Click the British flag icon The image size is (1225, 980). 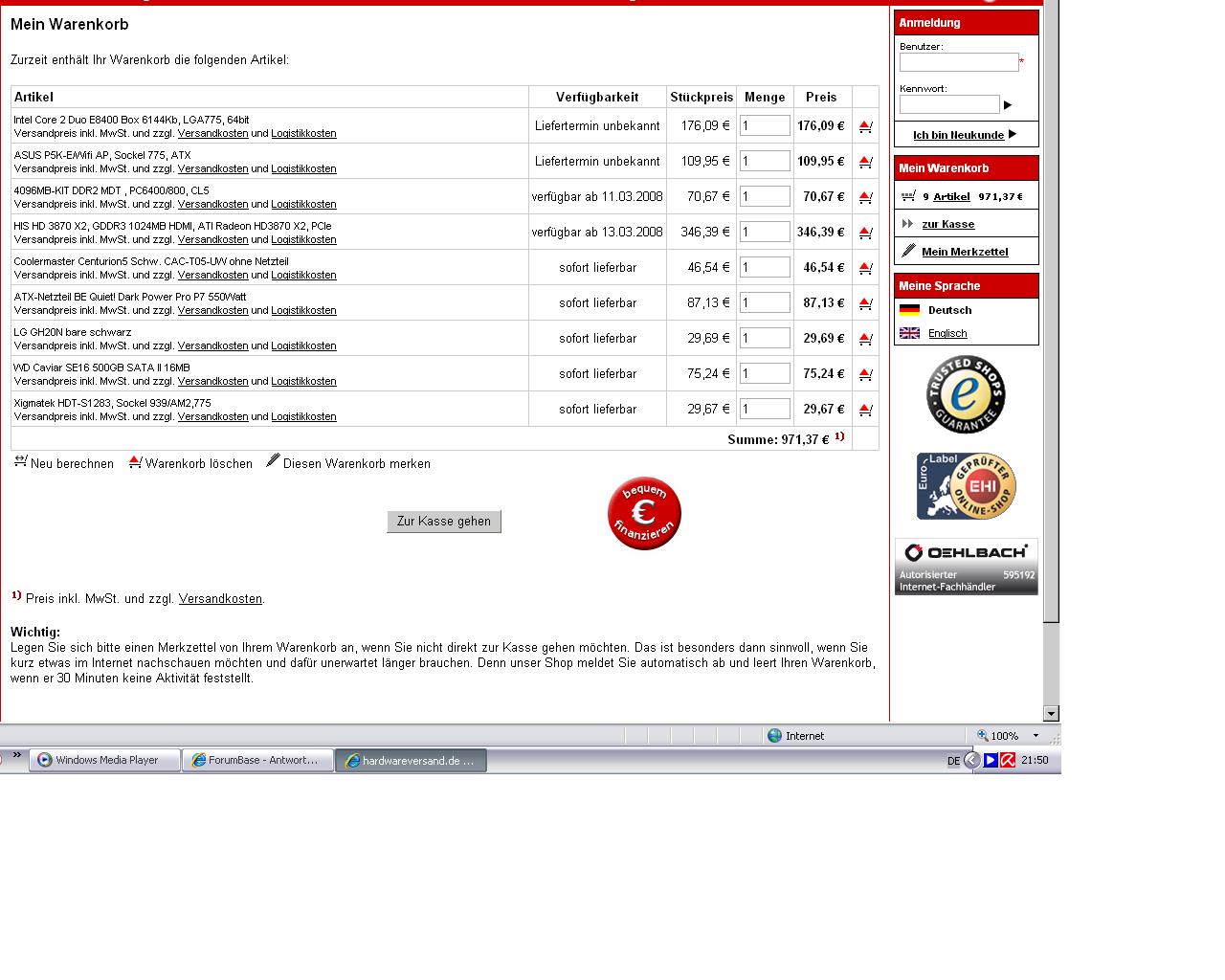[910, 333]
